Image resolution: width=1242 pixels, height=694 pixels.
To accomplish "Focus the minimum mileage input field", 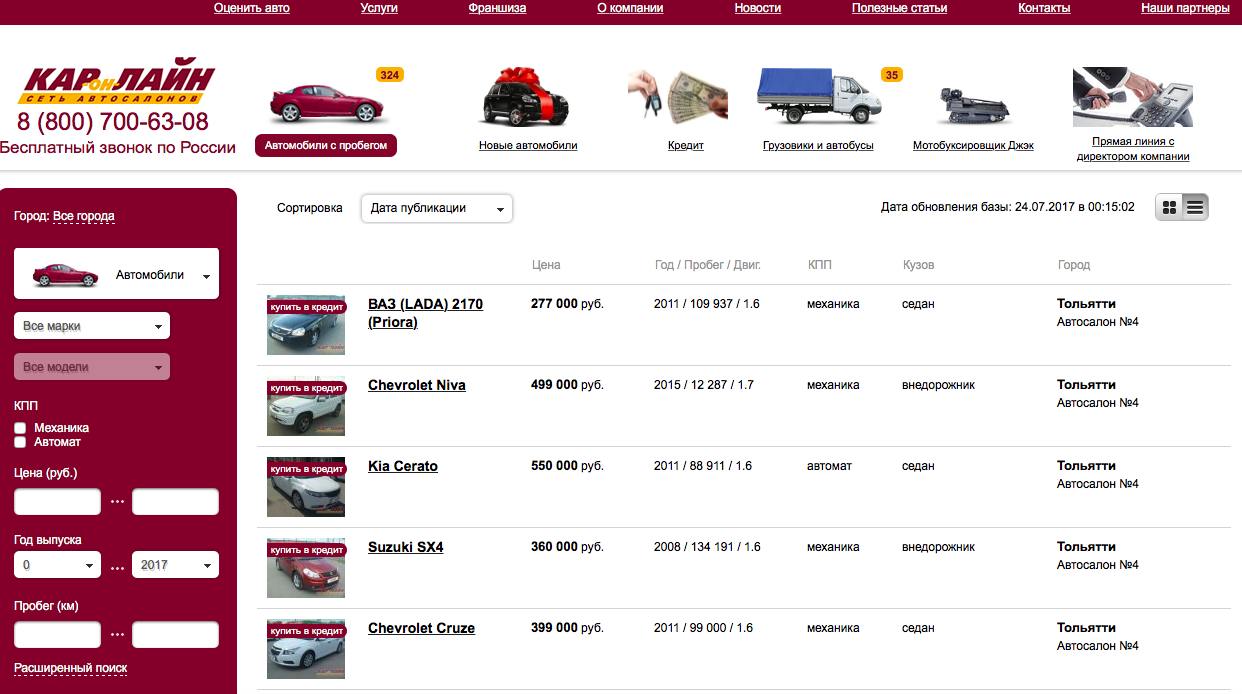I will tap(58, 635).
